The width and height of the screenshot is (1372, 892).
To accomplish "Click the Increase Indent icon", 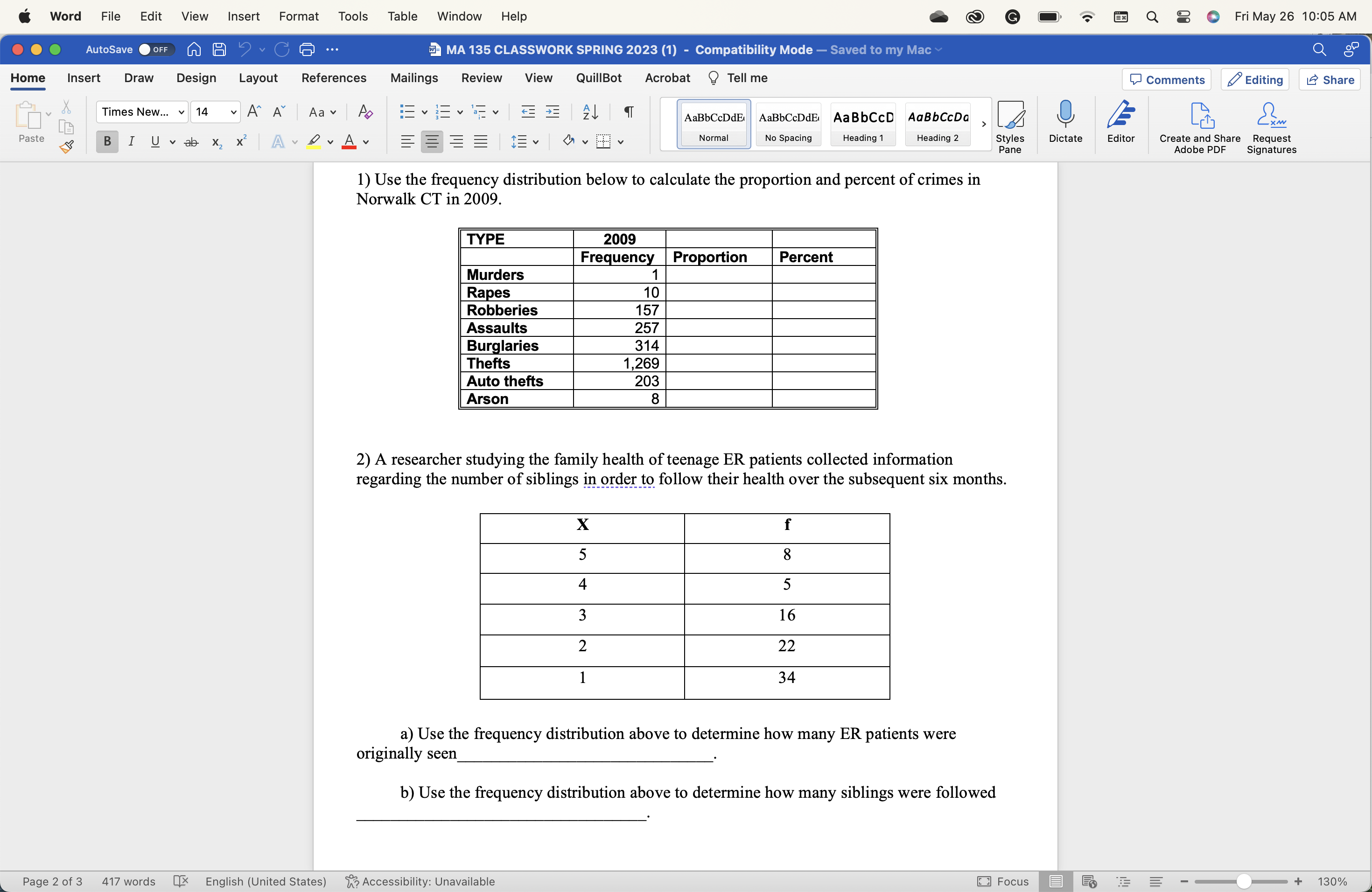I will (x=552, y=112).
